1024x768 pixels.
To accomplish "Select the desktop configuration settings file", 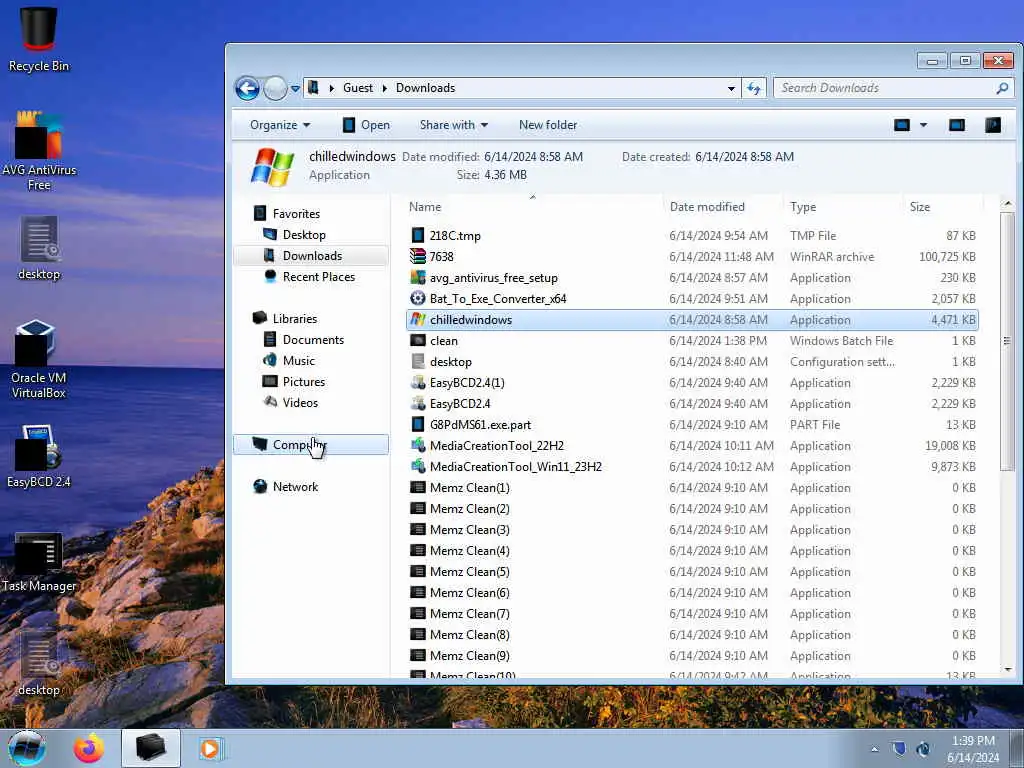I will pyautogui.click(x=692, y=362).
